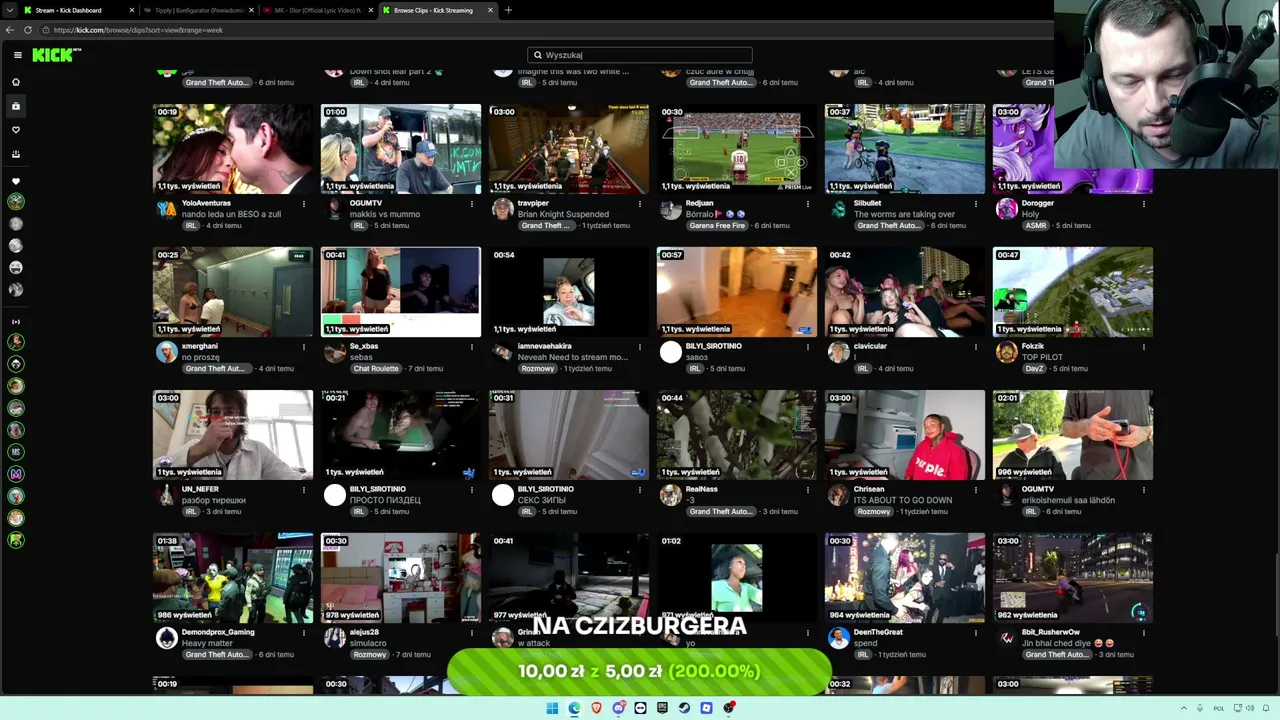Open a new browser tab
Viewport: 1280px width, 720px height.
click(x=508, y=10)
